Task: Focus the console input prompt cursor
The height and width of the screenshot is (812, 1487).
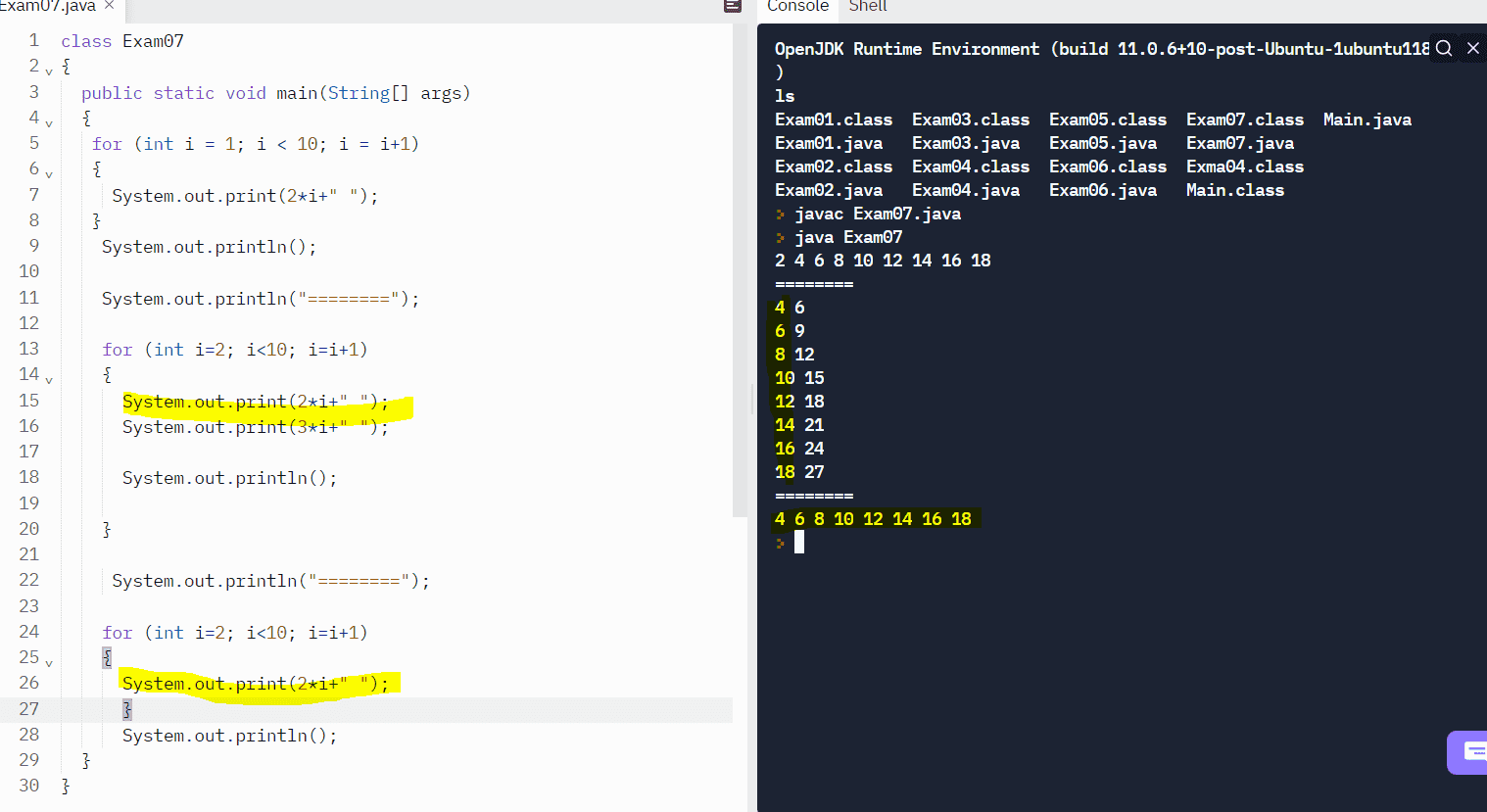Action: [799, 543]
